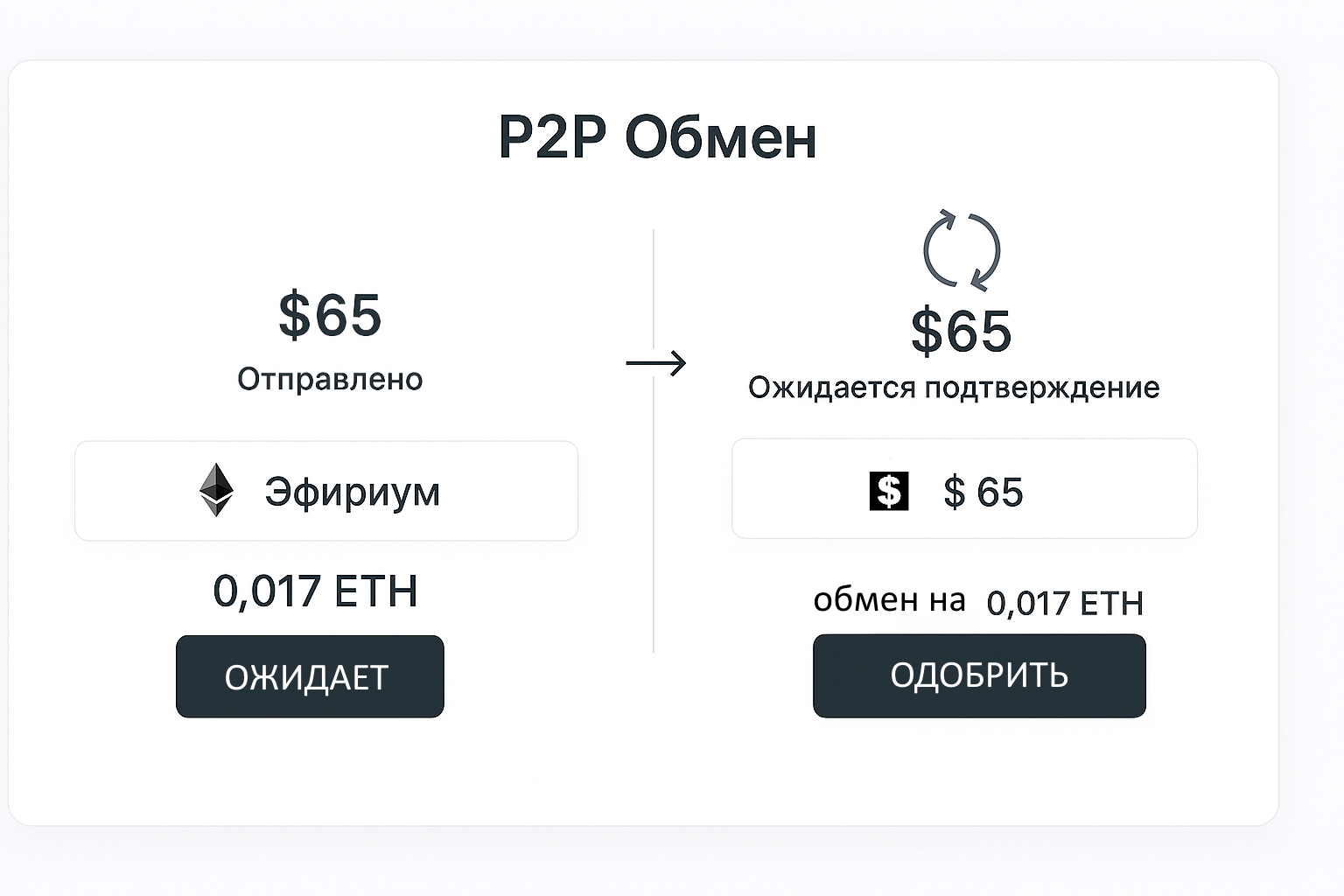
Task: Click the $65 amount below sync icon
Action: coord(961,332)
